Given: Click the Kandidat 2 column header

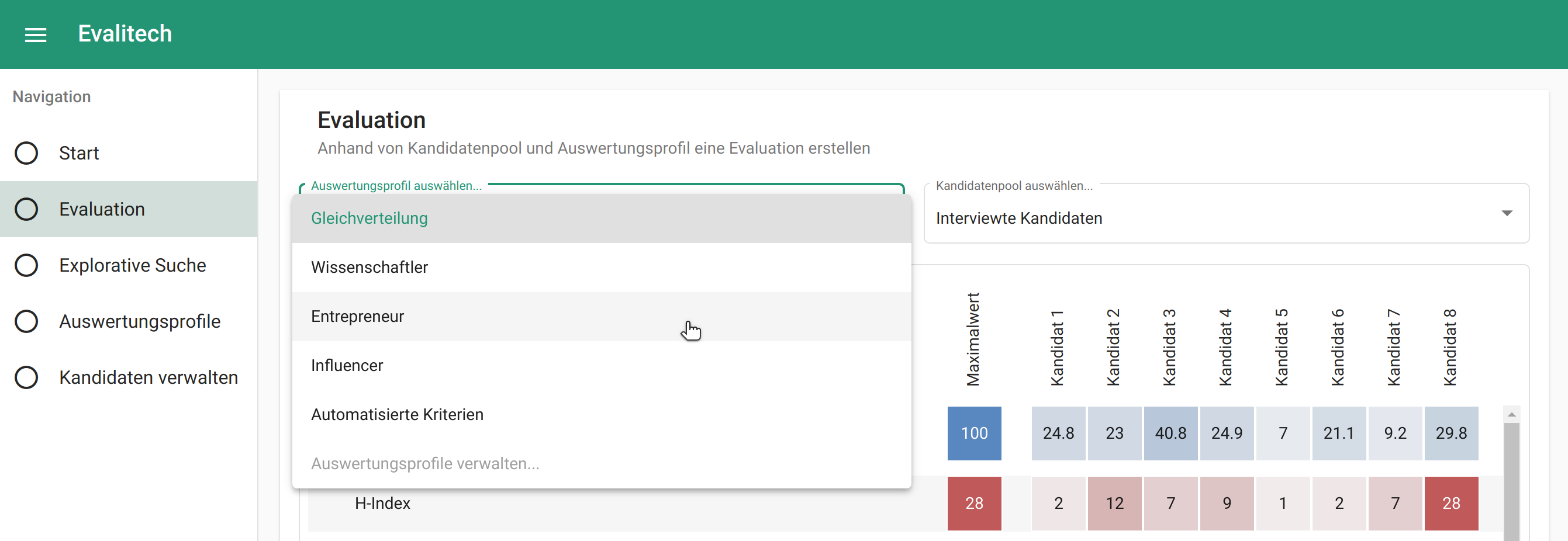Looking at the screenshot, I should coord(1113,348).
